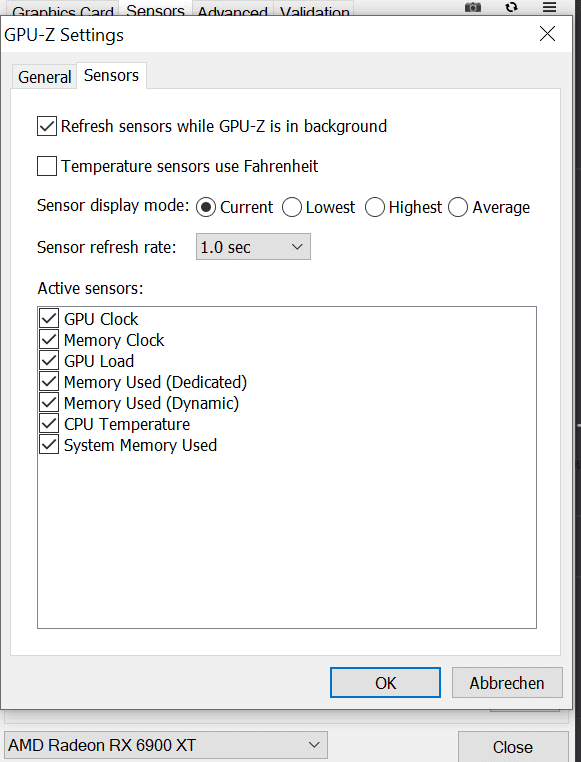Cancel settings with Abbrechen button

[507, 683]
